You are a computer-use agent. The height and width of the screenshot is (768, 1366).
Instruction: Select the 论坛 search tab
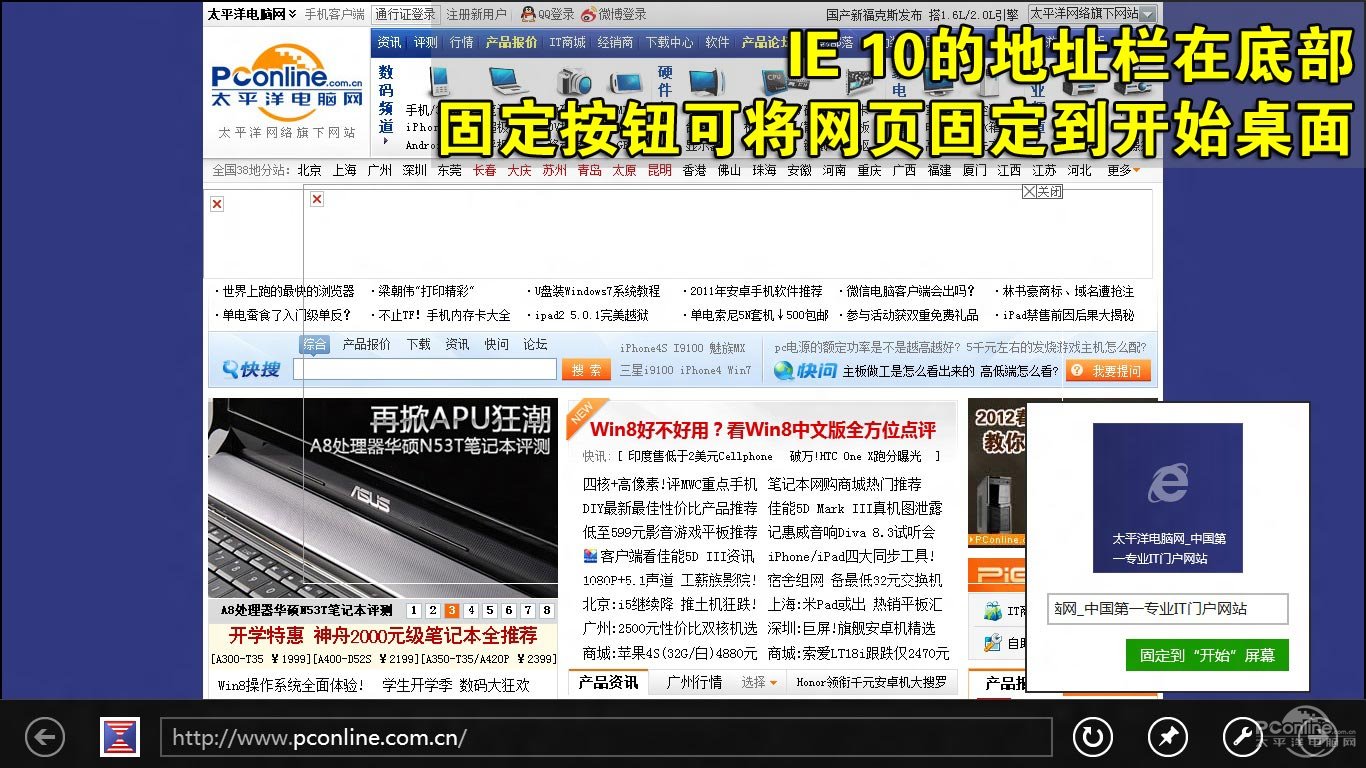[x=535, y=344]
